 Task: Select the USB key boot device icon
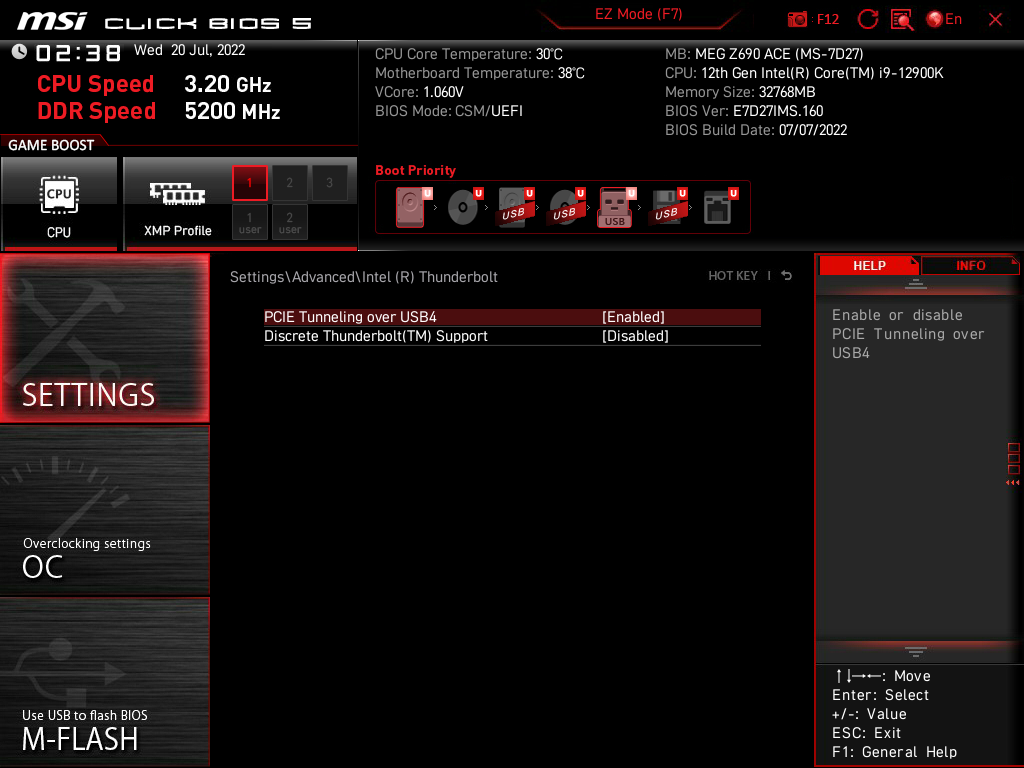click(x=616, y=207)
